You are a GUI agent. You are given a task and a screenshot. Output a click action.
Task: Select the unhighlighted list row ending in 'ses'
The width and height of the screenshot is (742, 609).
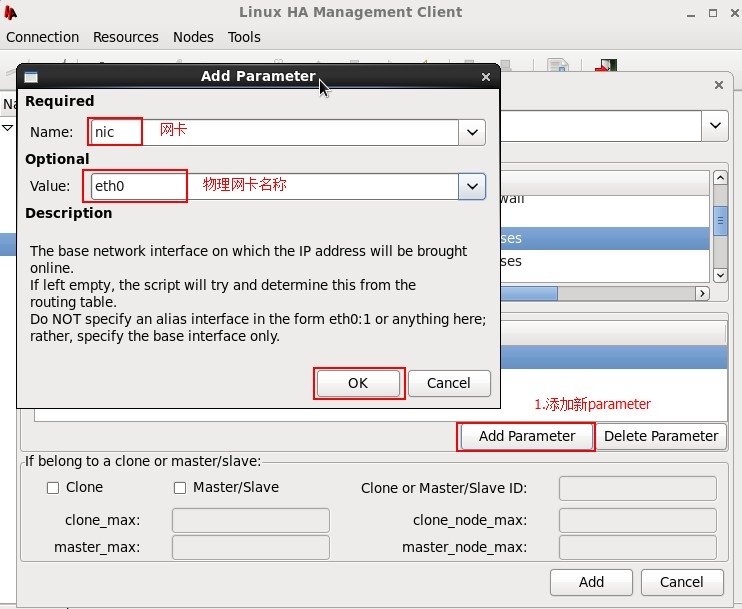(605, 261)
